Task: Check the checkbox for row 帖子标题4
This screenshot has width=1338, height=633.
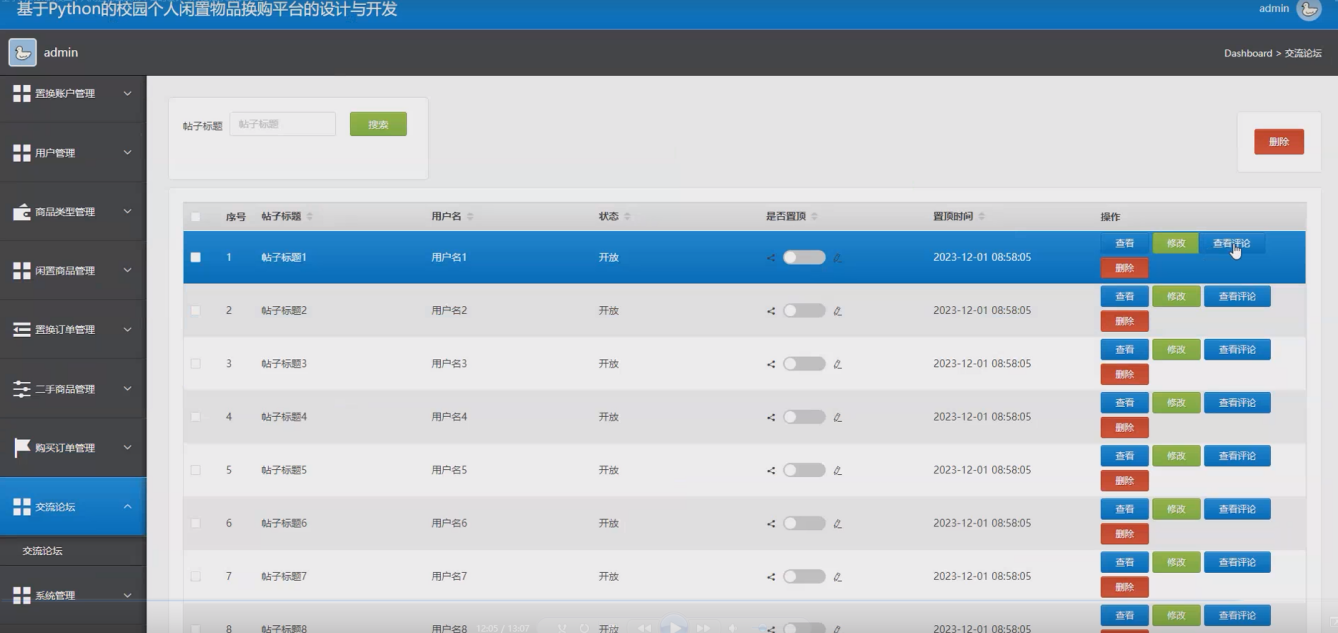Action: pyautogui.click(x=196, y=416)
